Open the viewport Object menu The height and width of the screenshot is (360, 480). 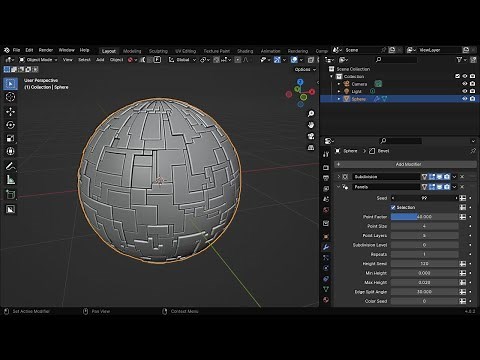[x=117, y=60]
